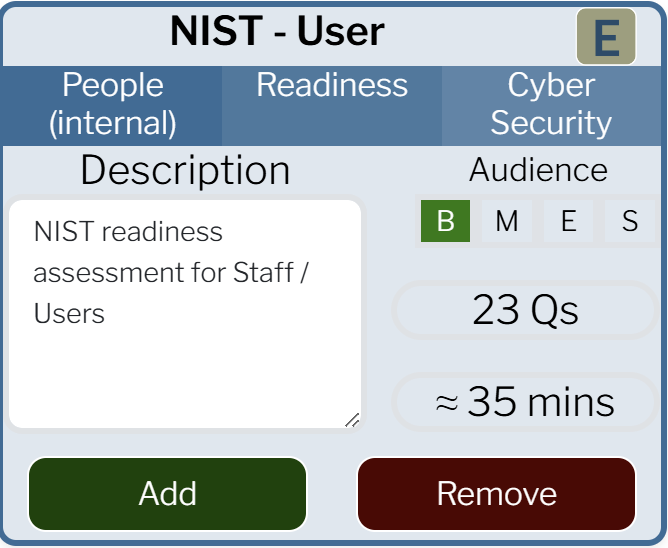Open the Cyber Security tab

click(551, 104)
